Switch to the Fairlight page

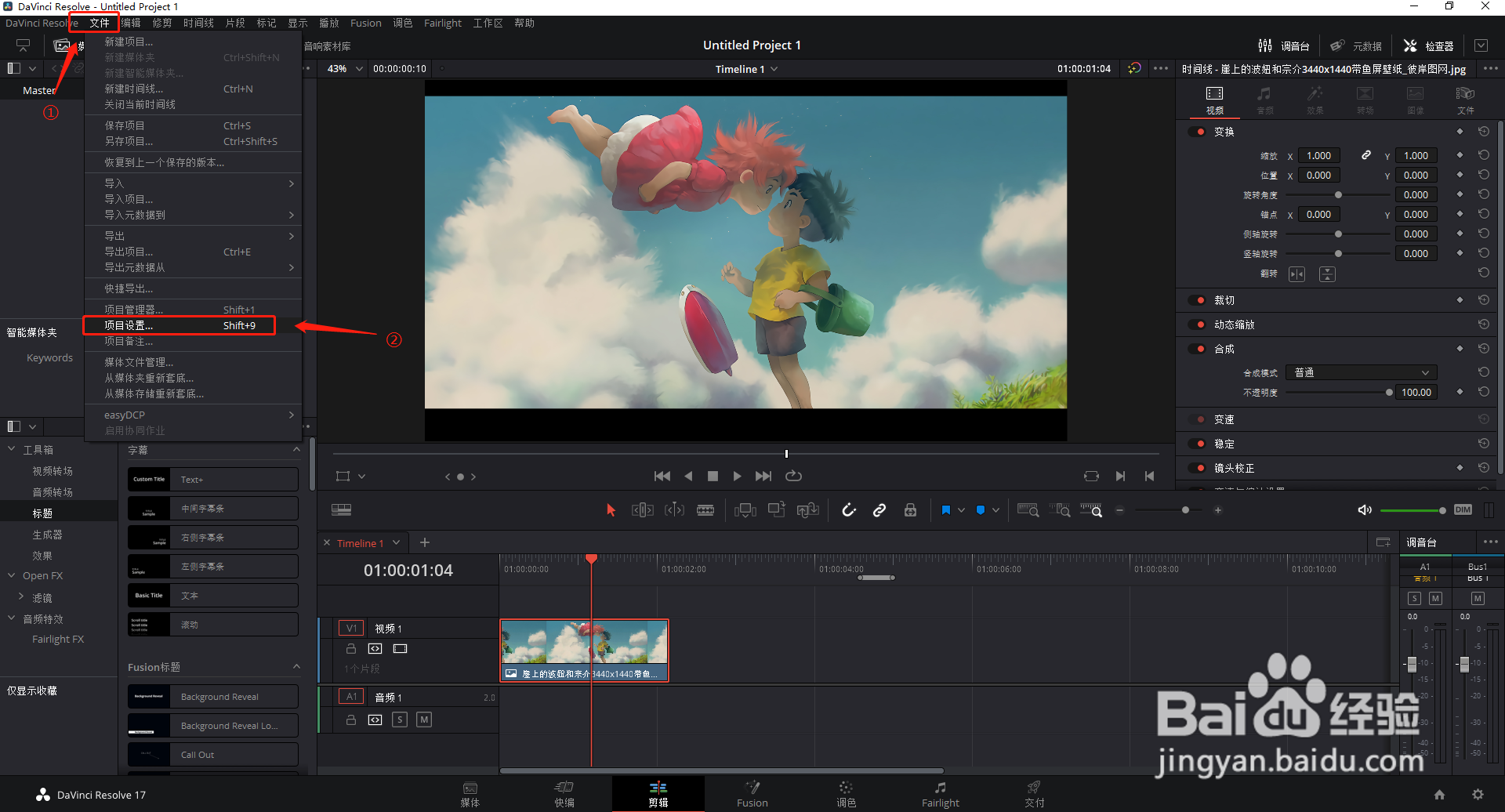[941, 794]
